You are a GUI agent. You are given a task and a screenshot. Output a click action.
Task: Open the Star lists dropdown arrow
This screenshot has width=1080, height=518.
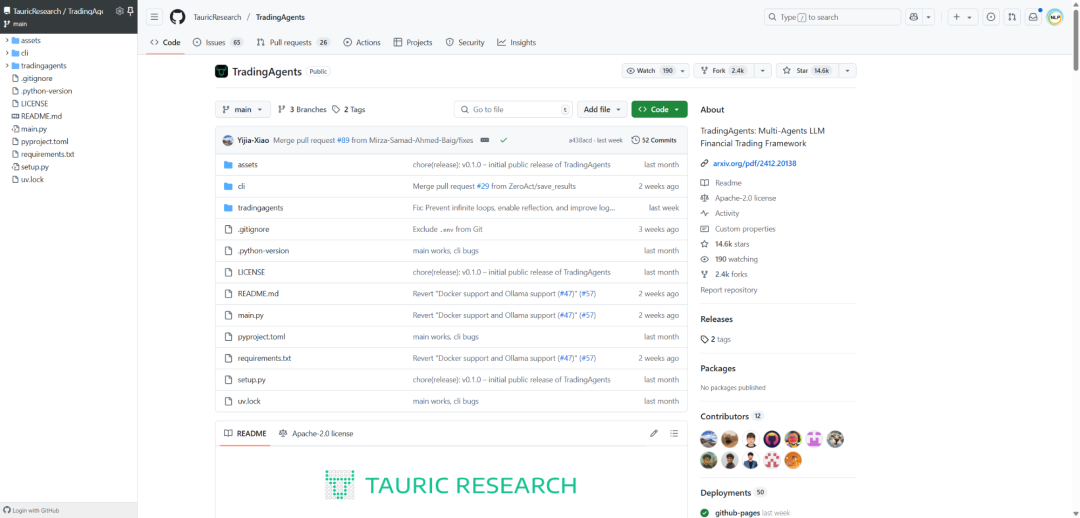click(x=847, y=71)
